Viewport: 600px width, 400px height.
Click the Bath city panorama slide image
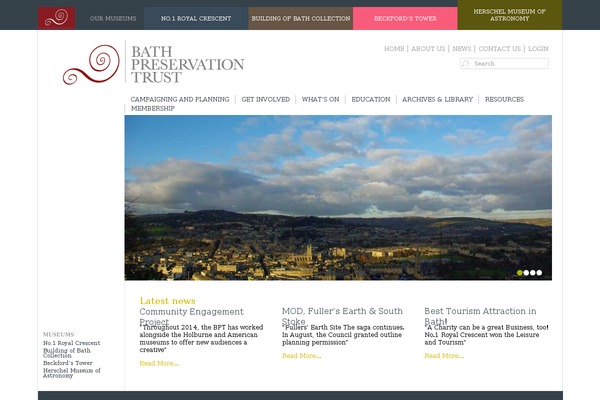(x=338, y=198)
